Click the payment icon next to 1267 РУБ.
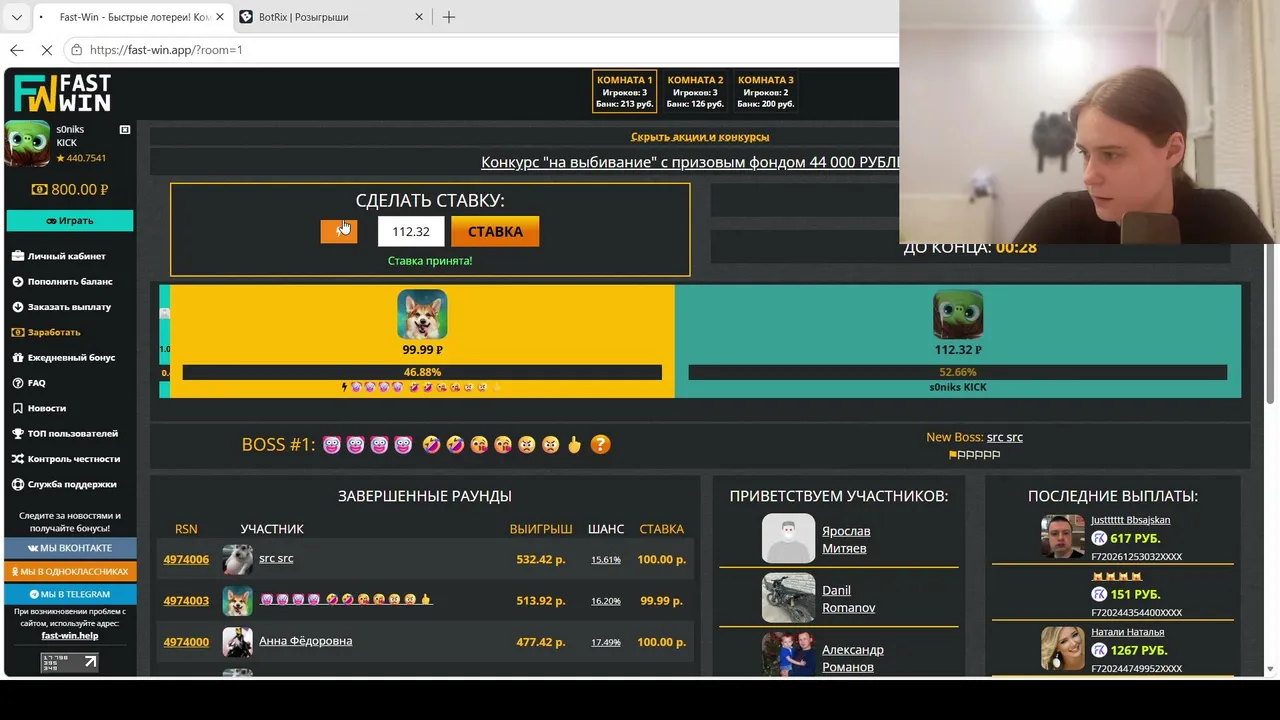This screenshot has height=720, width=1280. point(1099,650)
